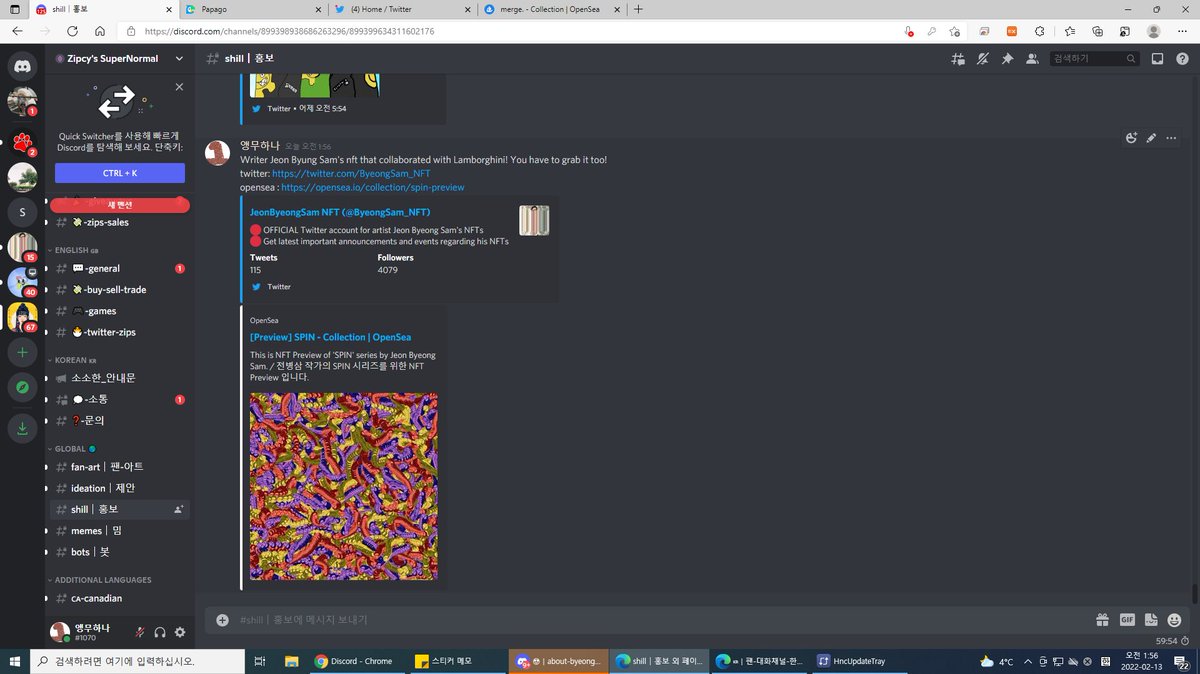Click the CTRL + K button
This screenshot has width=1200, height=674.
pos(120,173)
